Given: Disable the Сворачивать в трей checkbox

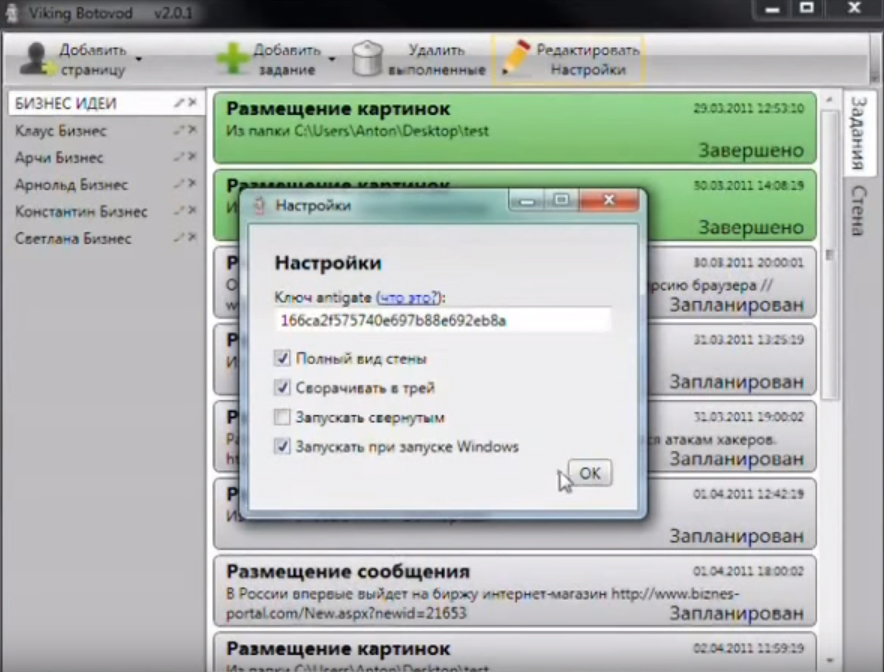Looking at the screenshot, I should pos(283,387).
